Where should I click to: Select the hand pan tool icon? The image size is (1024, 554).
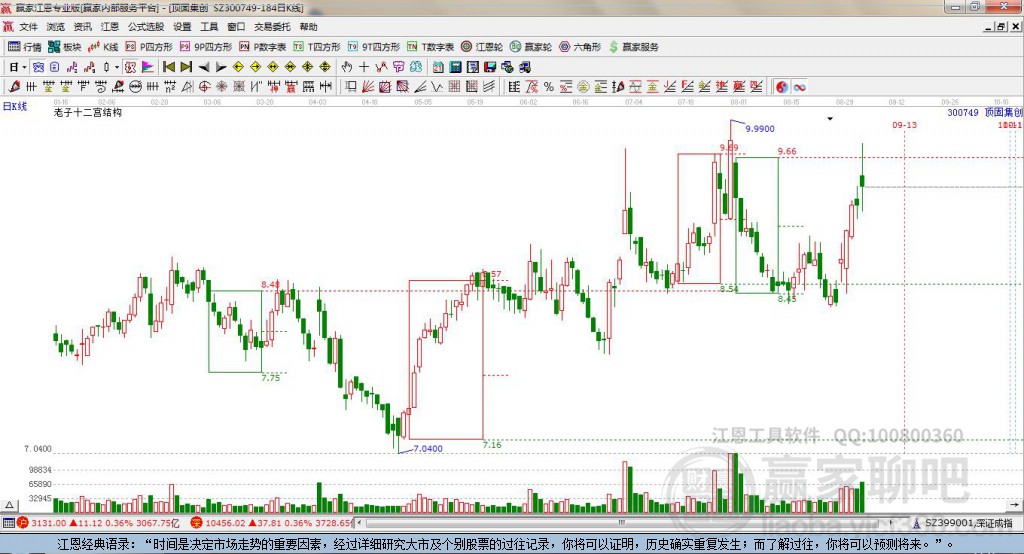(347, 67)
